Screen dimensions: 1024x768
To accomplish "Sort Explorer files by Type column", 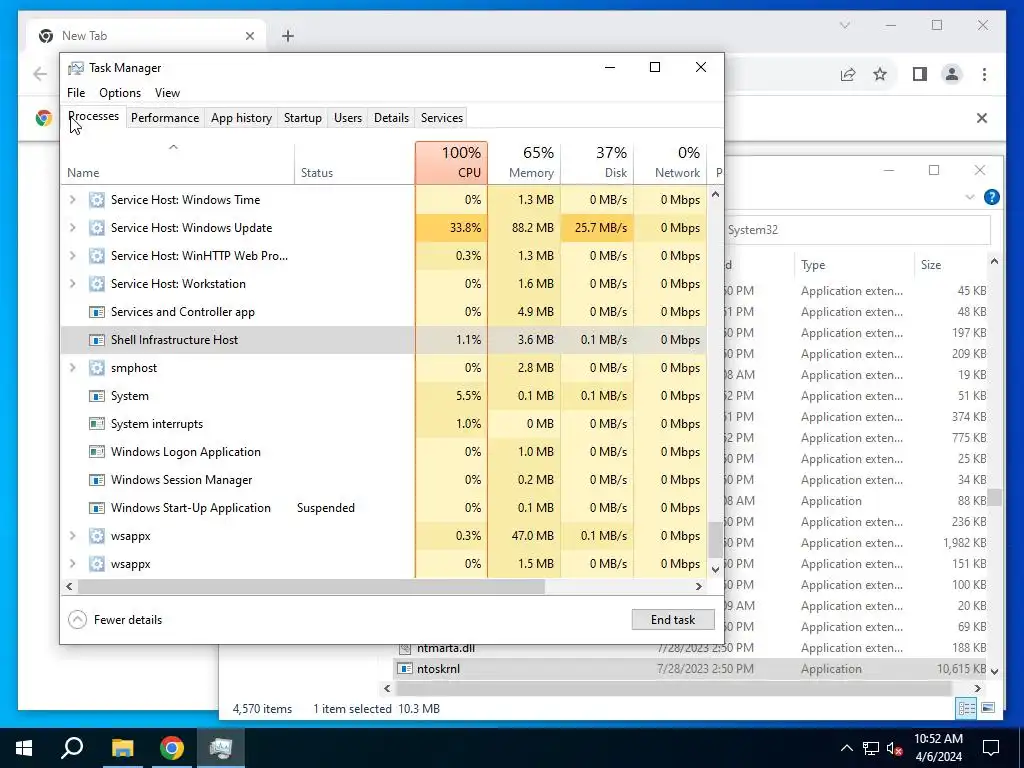I will [x=853, y=264].
